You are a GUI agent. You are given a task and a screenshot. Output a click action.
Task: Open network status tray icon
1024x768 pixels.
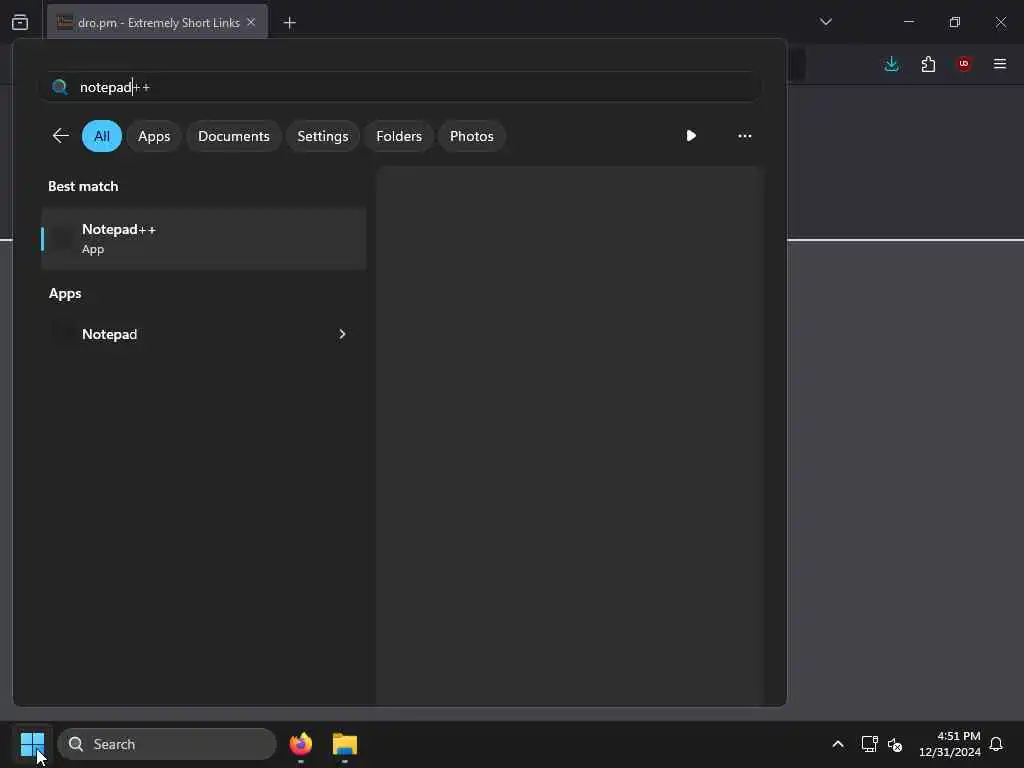pos(869,744)
